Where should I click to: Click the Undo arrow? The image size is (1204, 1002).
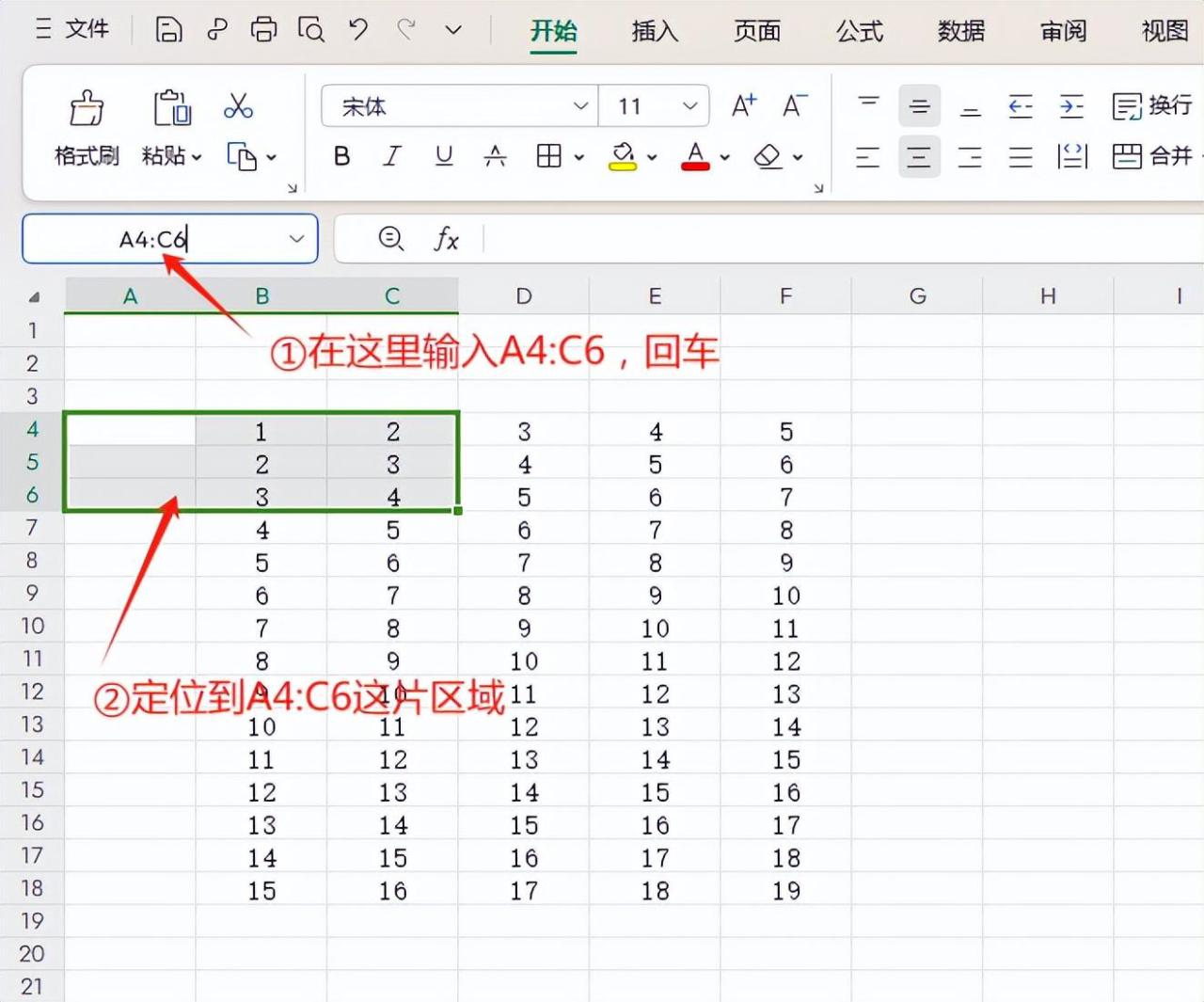(358, 30)
